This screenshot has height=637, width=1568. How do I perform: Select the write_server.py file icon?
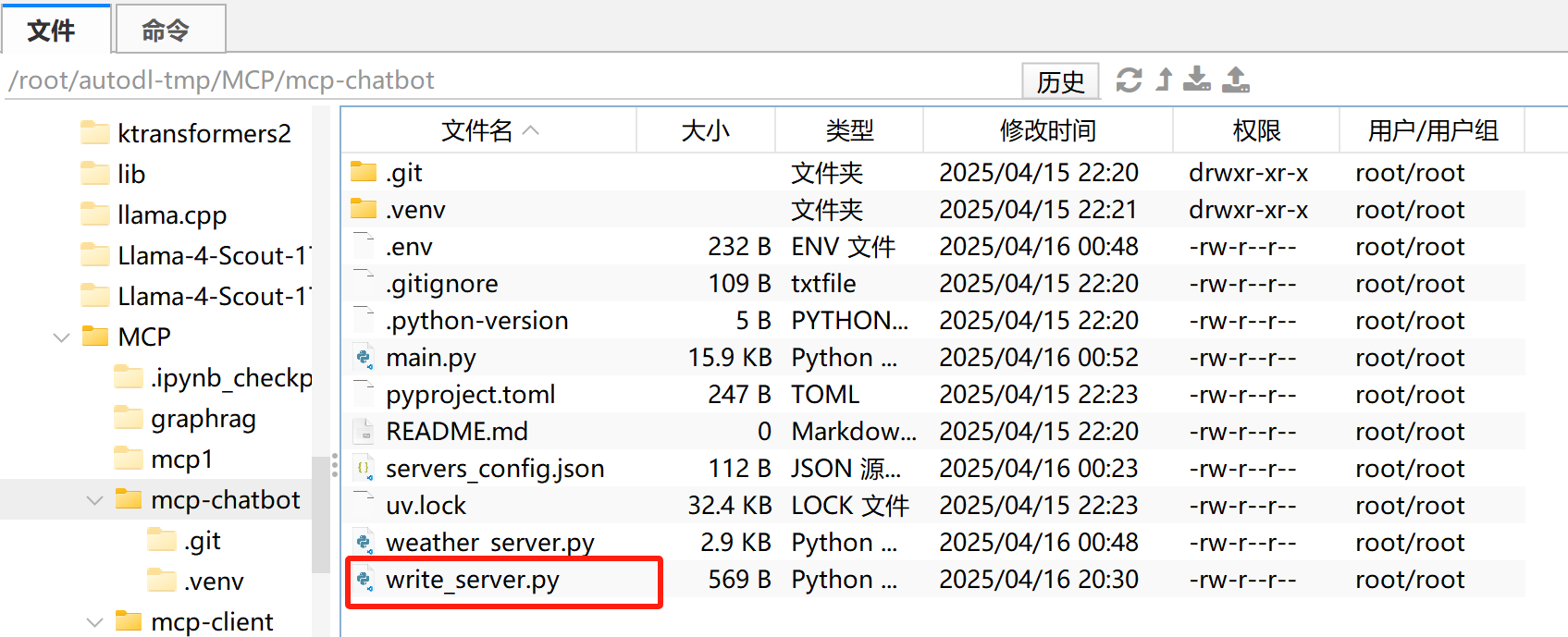pyautogui.click(x=364, y=580)
